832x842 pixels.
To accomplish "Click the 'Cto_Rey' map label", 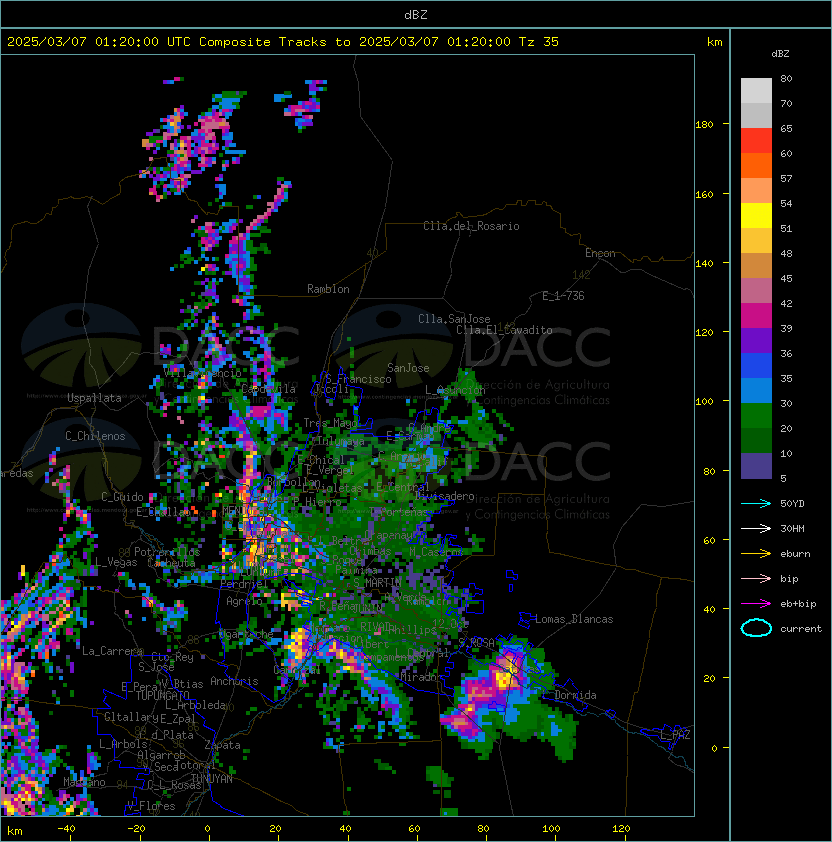I will [172, 657].
